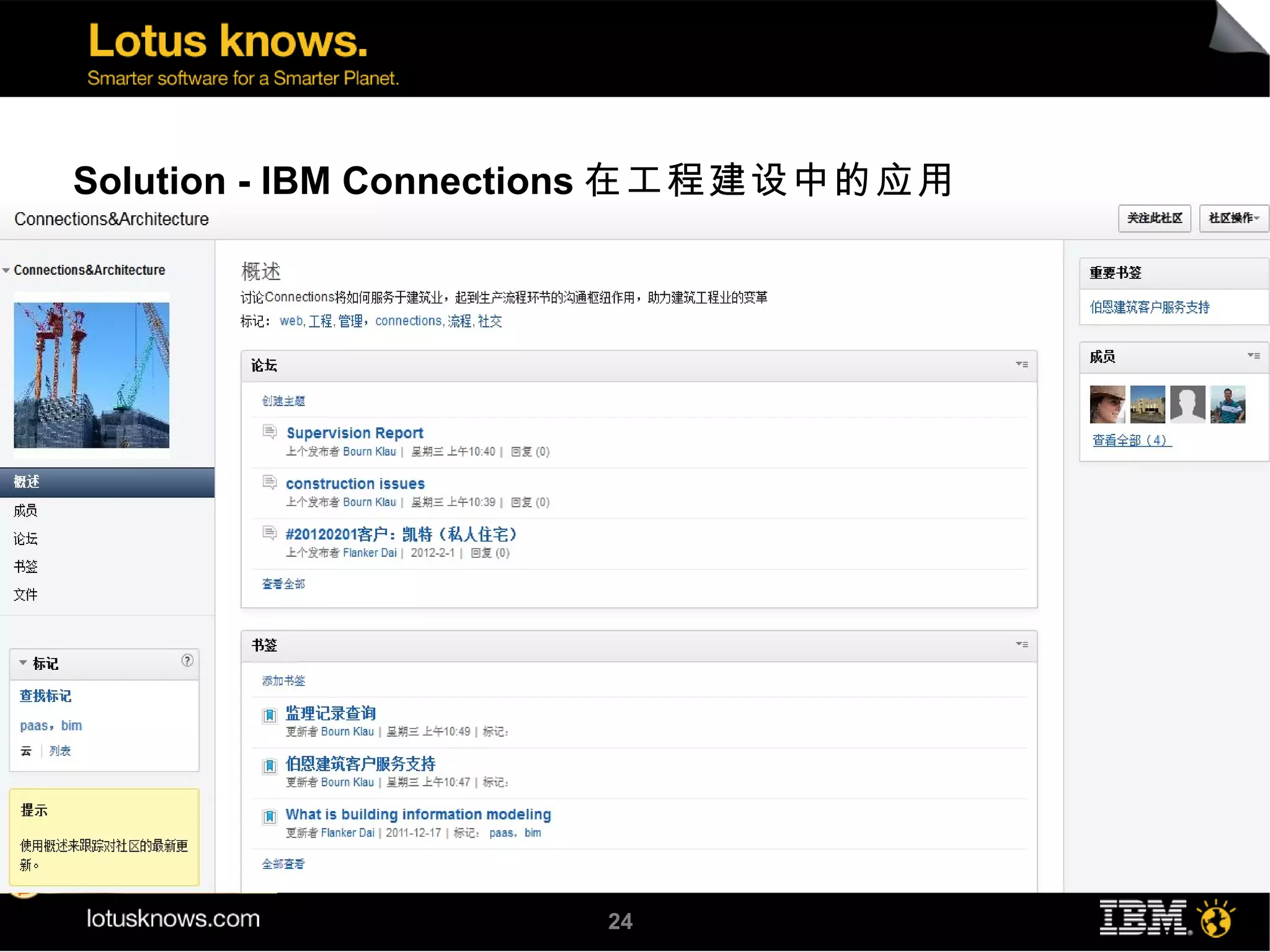Click 全部查看 under bookmarks
Image resolution: width=1270 pixels, height=952 pixels.
[283, 864]
